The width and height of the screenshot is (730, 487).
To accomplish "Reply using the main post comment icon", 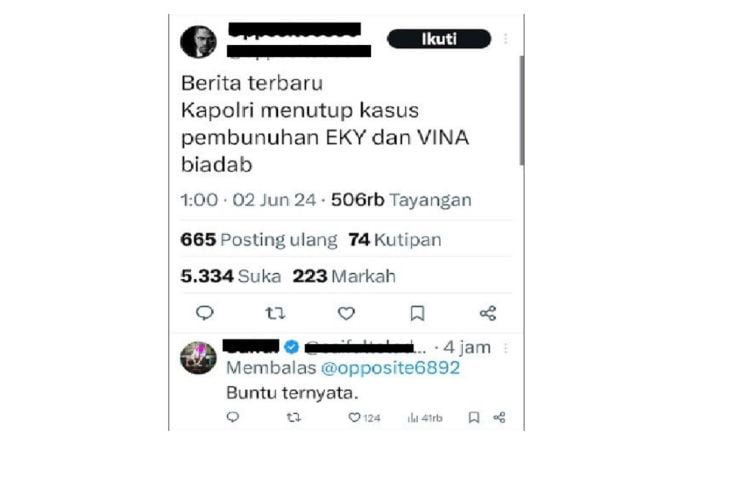I will [x=204, y=313].
